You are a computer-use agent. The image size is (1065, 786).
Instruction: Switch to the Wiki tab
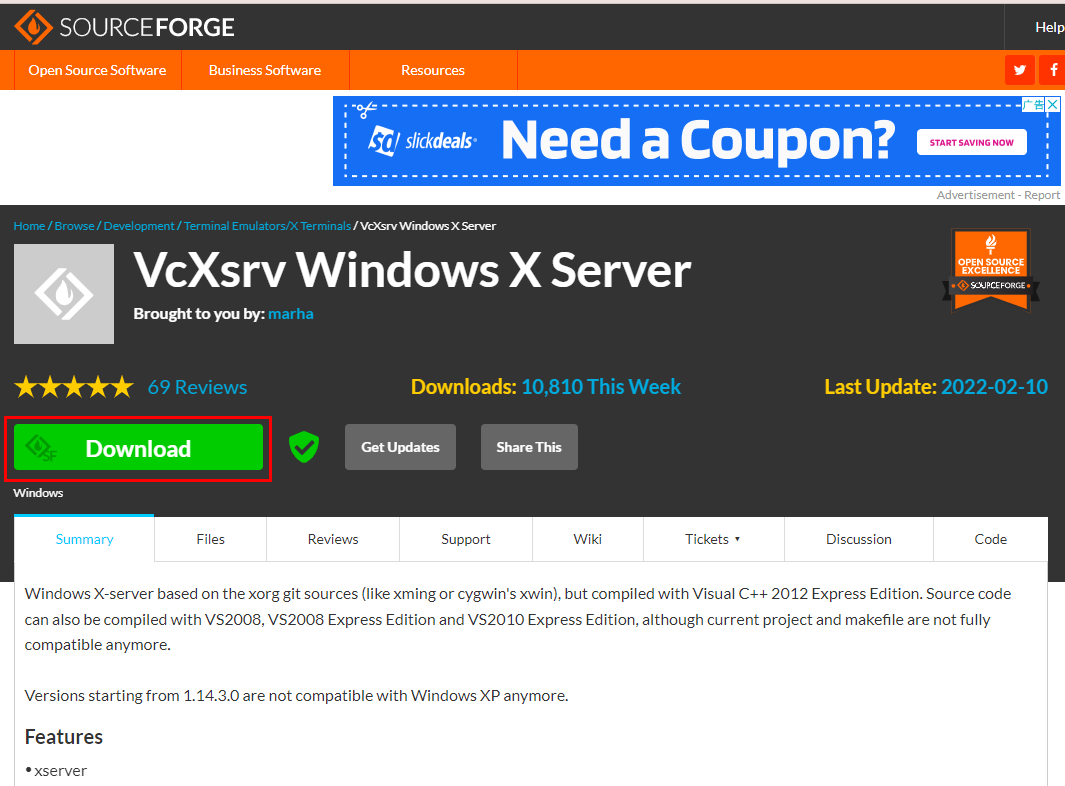point(588,539)
